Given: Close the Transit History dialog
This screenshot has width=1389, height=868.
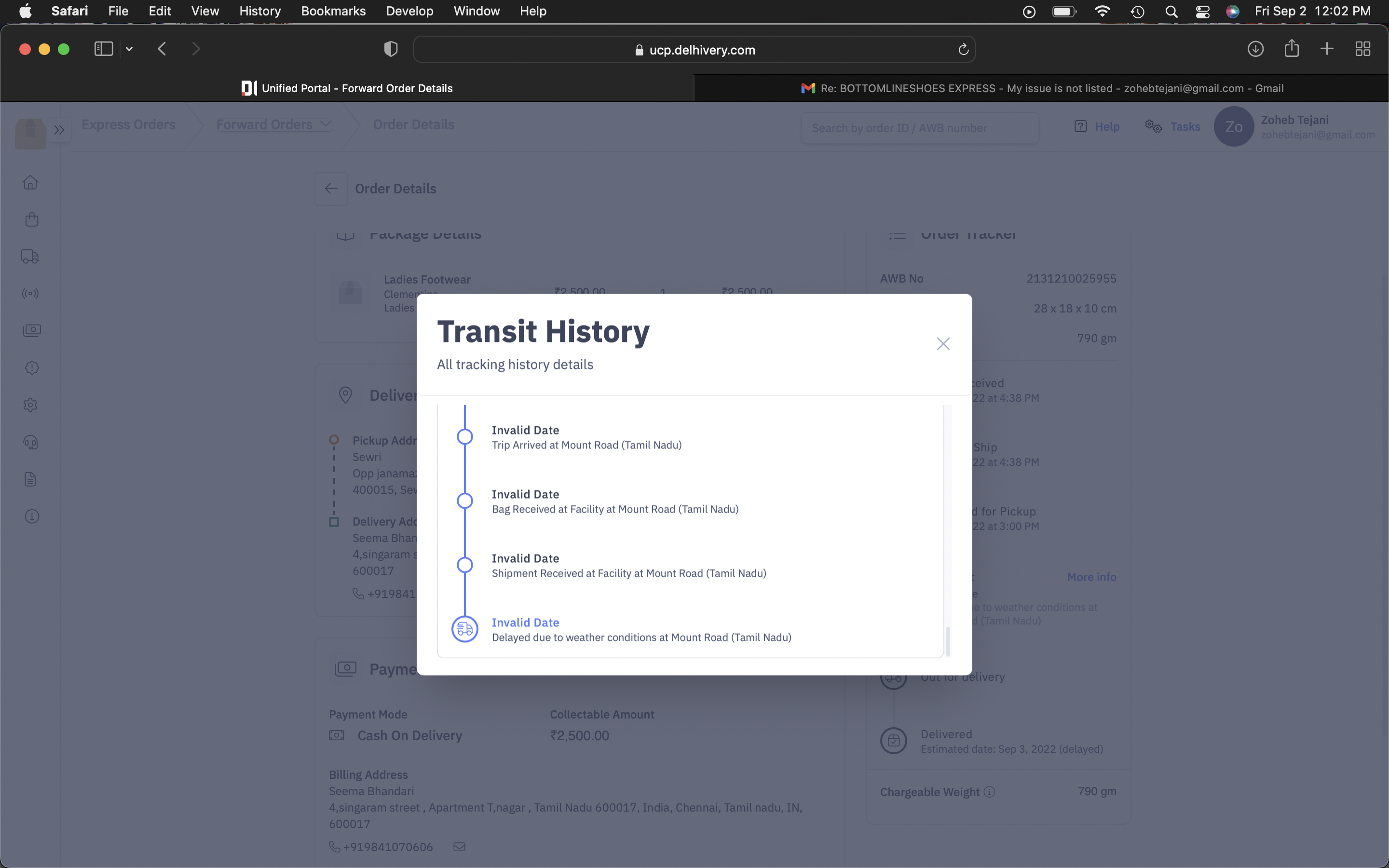Looking at the screenshot, I should click(943, 344).
